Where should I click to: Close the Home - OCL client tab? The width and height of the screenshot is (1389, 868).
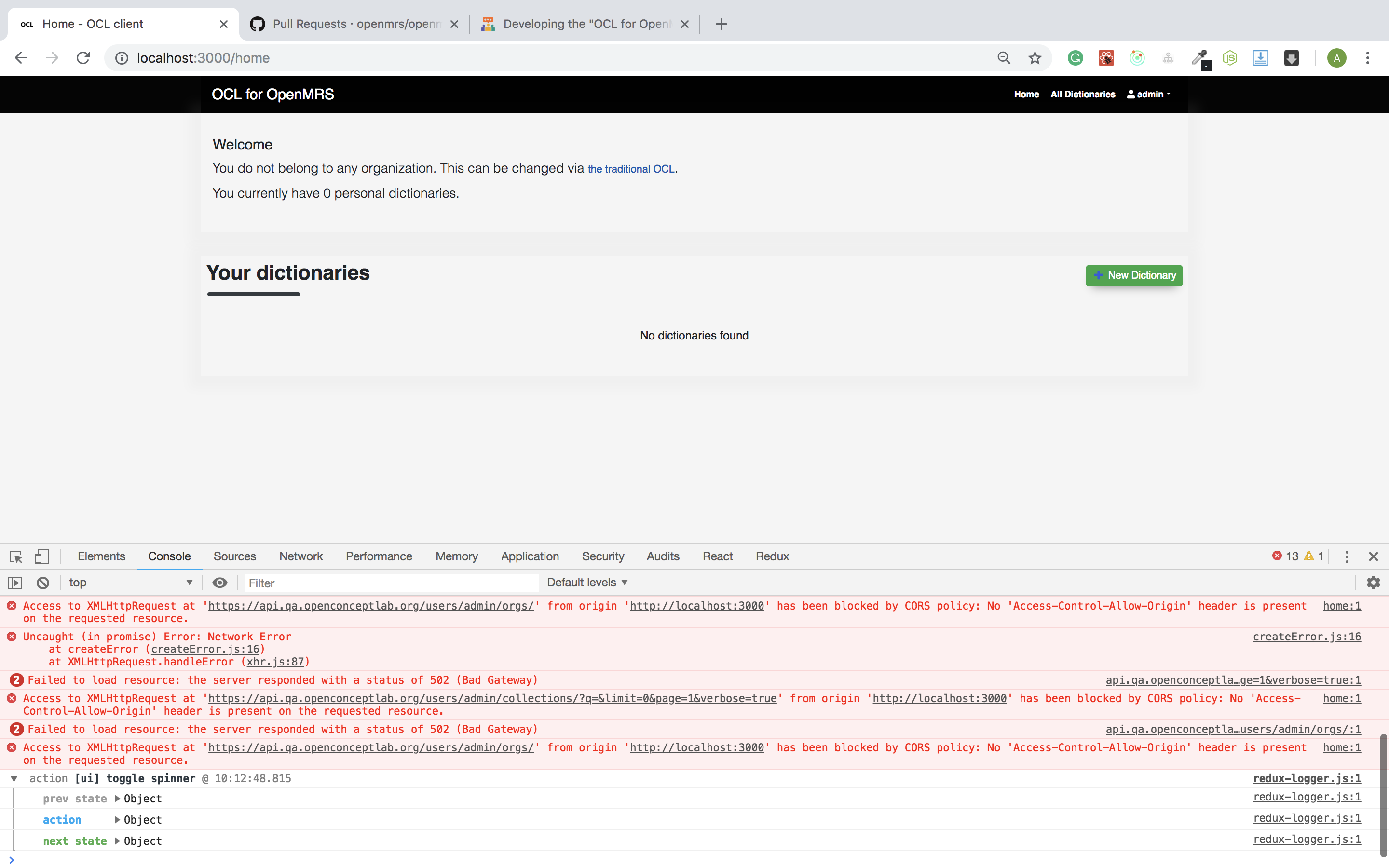coord(224,24)
